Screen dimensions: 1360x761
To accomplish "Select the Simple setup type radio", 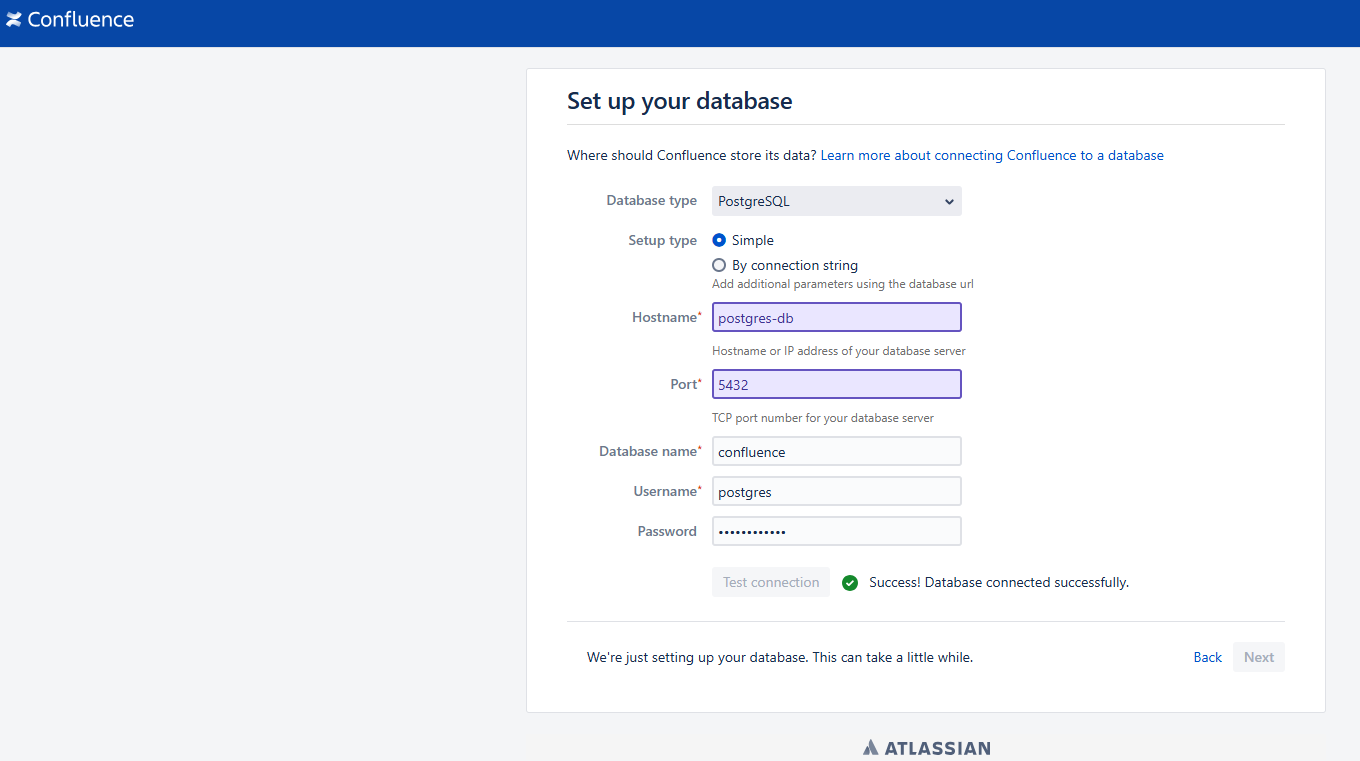I will coord(719,240).
